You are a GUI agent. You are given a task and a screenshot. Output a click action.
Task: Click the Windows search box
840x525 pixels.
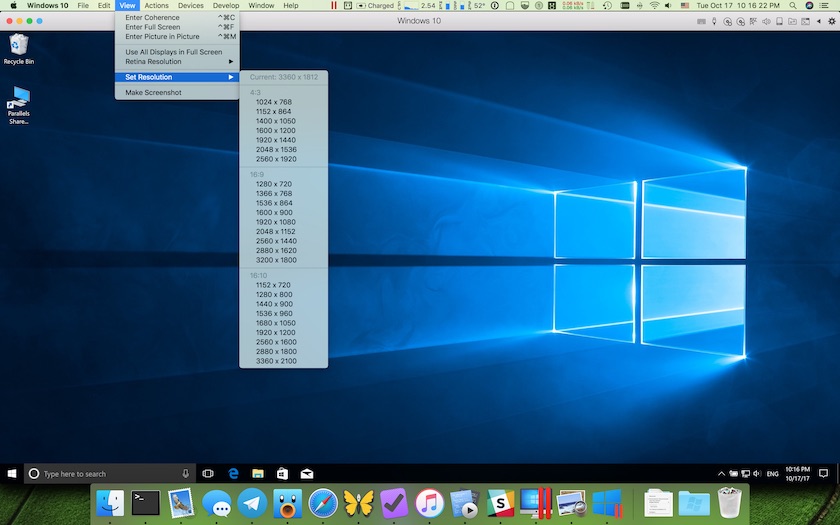[x=110, y=474]
